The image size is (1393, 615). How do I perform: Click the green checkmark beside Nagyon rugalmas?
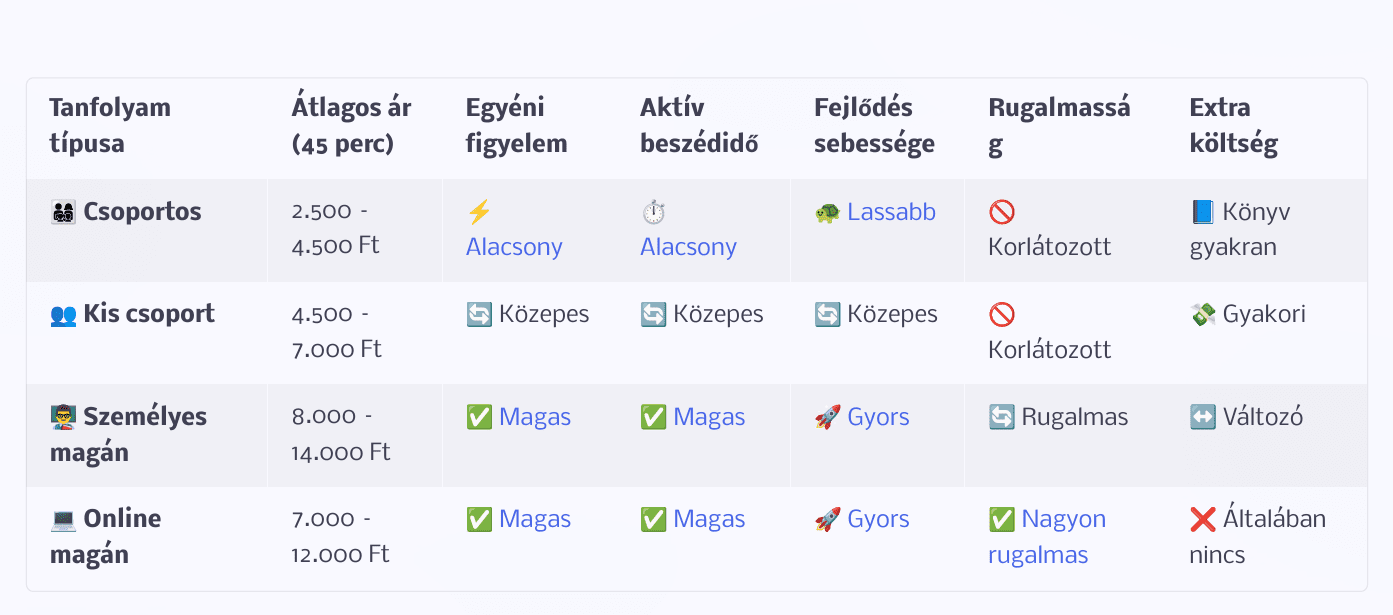tap(1001, 519)
